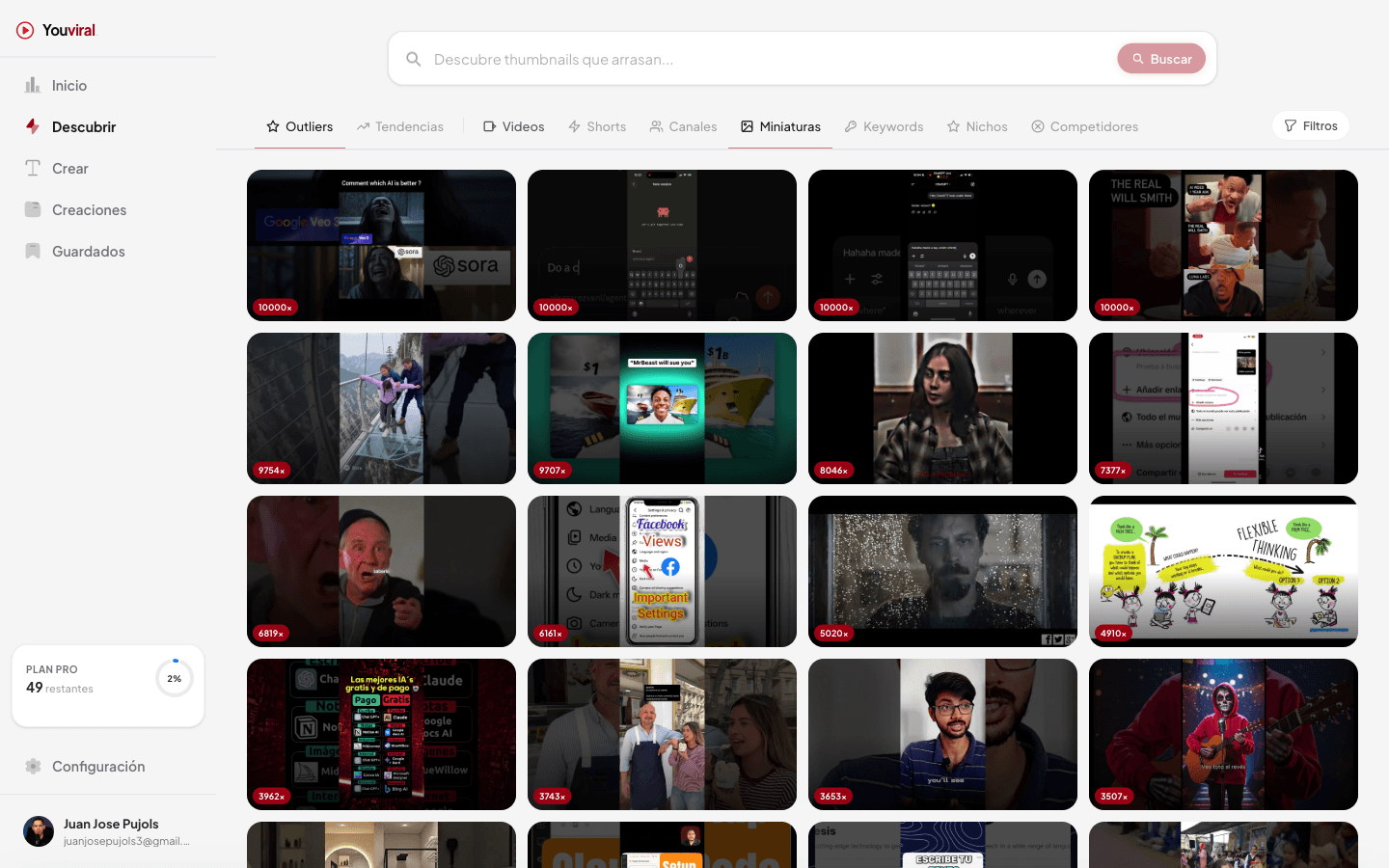Image resolution: width=1389 pixels, height=868 pixels.
Task: Click the Inicio bar chart icon
Action: (33, 85)
